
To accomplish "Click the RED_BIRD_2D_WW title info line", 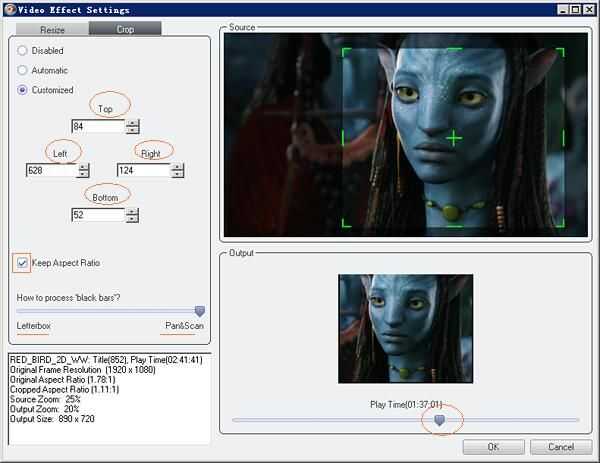I will [x=106, y=360].
